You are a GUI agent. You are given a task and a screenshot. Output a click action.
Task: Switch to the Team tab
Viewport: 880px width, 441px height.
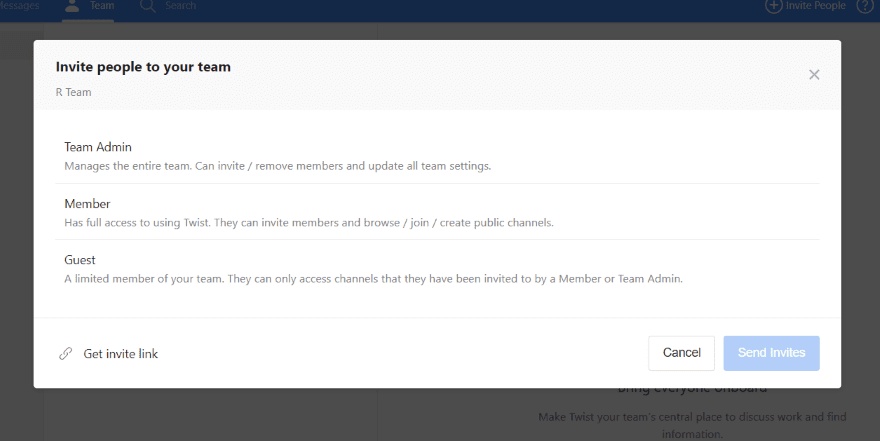point(101,6)
